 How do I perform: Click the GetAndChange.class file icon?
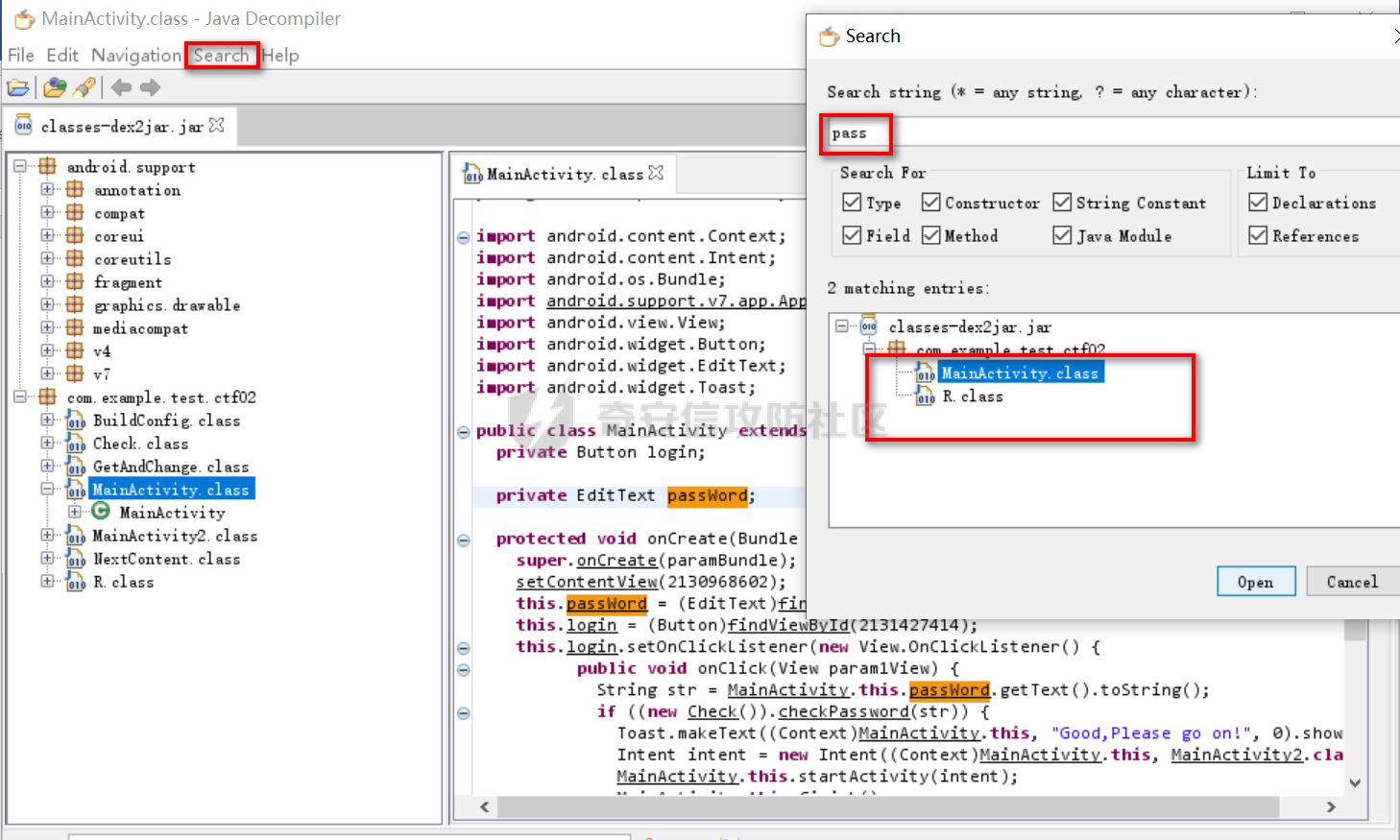[x=76, y=467]
